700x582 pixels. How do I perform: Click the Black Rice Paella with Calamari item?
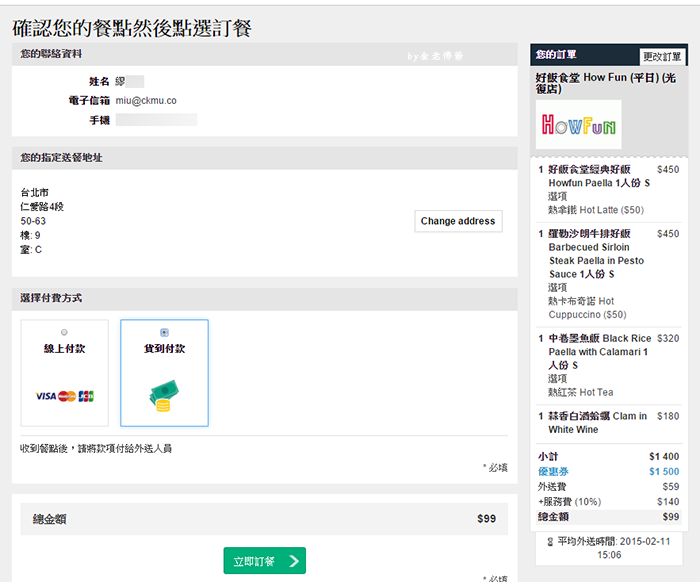pos(600,352)
